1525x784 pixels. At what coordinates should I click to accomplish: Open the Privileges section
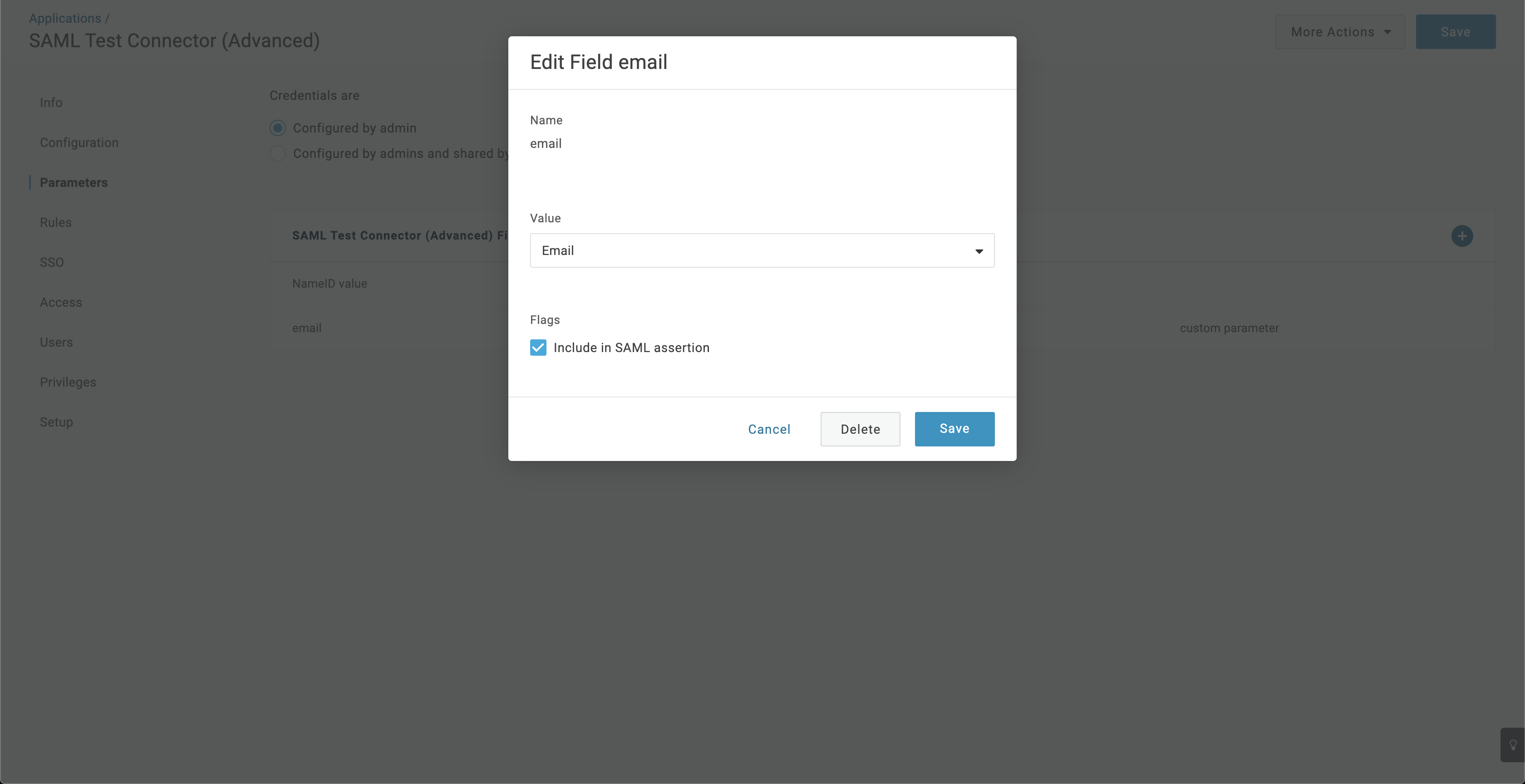click(68, 382)
